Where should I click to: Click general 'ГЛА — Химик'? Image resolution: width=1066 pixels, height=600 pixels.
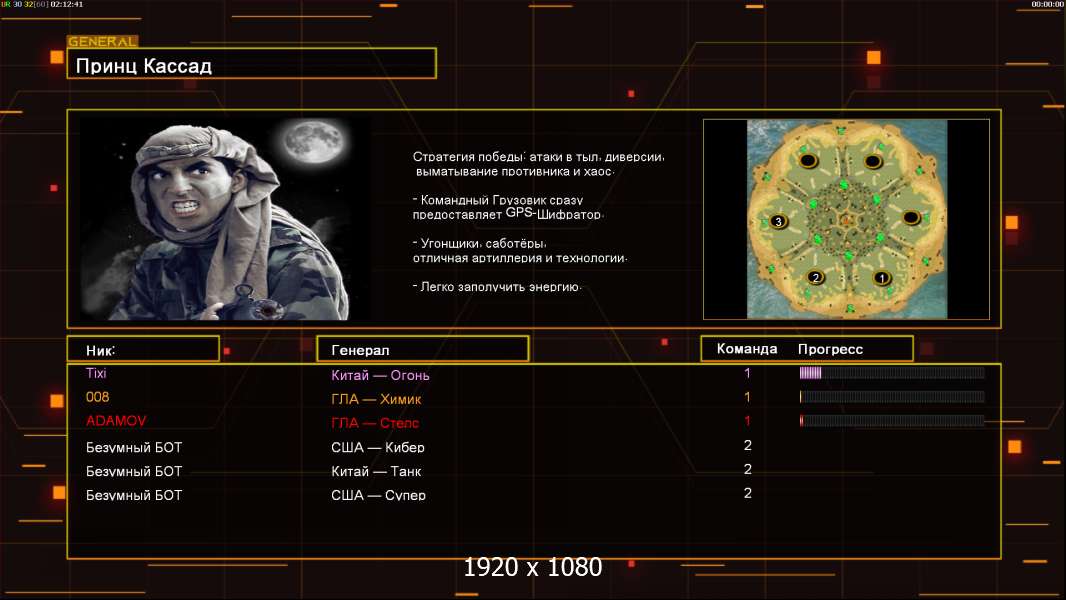(x=376, y=399)
